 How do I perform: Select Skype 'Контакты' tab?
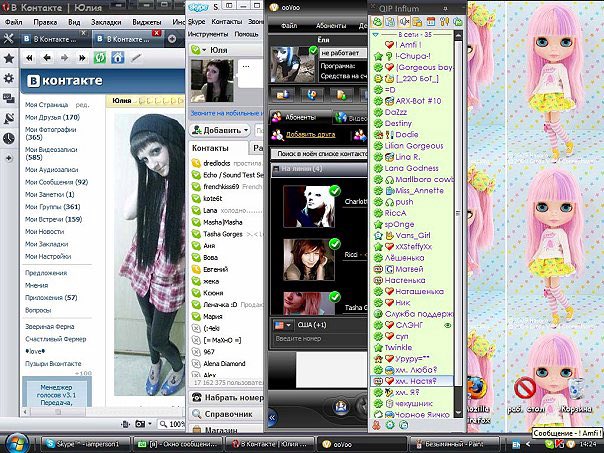click(x=218, y=148)
